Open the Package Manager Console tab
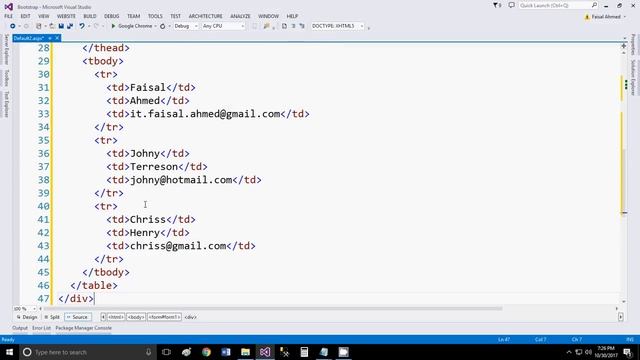Image resolution: width=640 pixels, height=360 pixels. click(x=84, y=328)
